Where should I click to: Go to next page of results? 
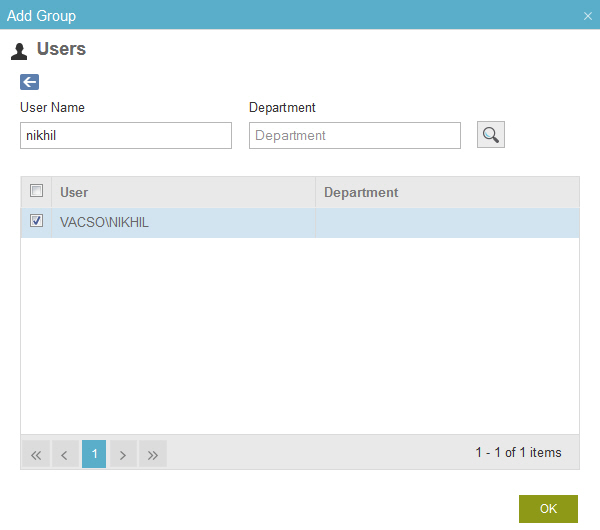[123, 454]
